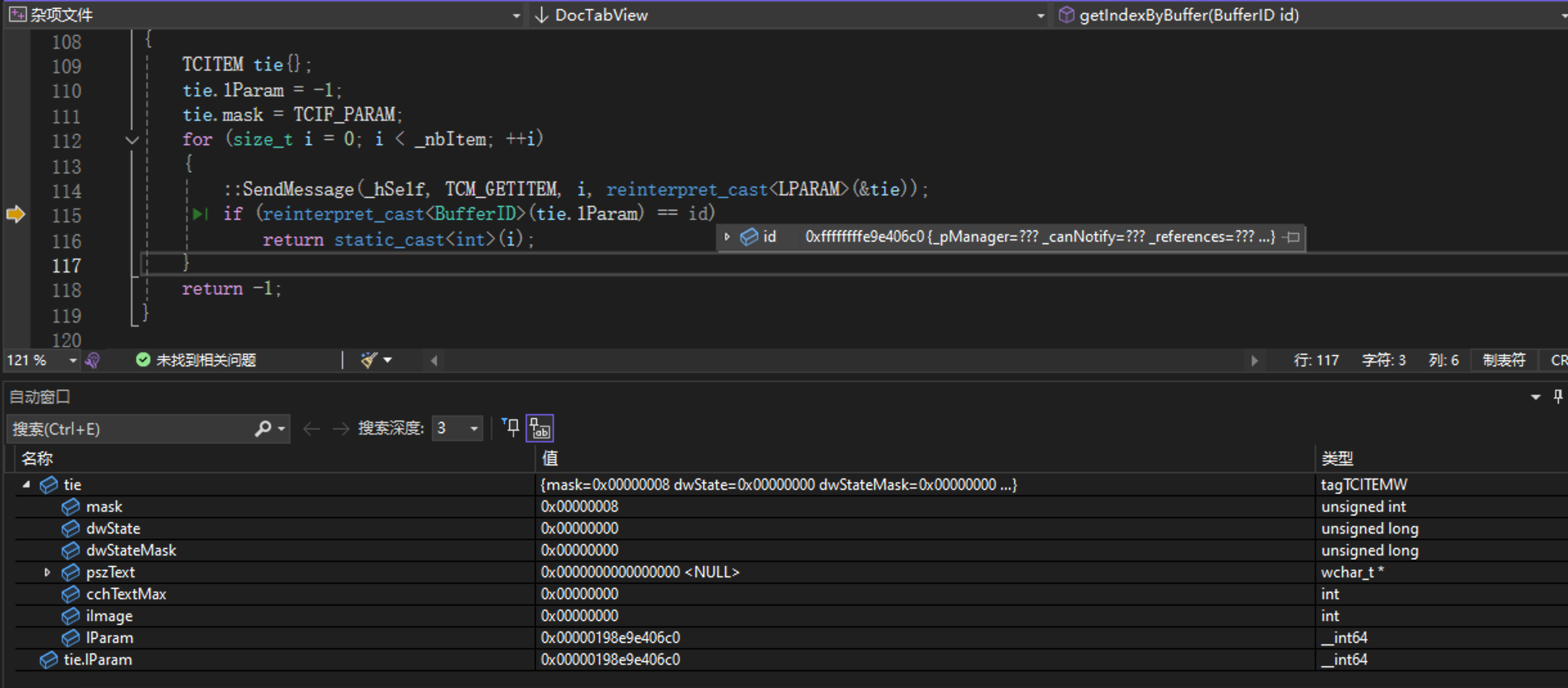Open the 121% zoom level dropdown
The height and width of the screenshot is (688, 1568).
pos(72,360)
